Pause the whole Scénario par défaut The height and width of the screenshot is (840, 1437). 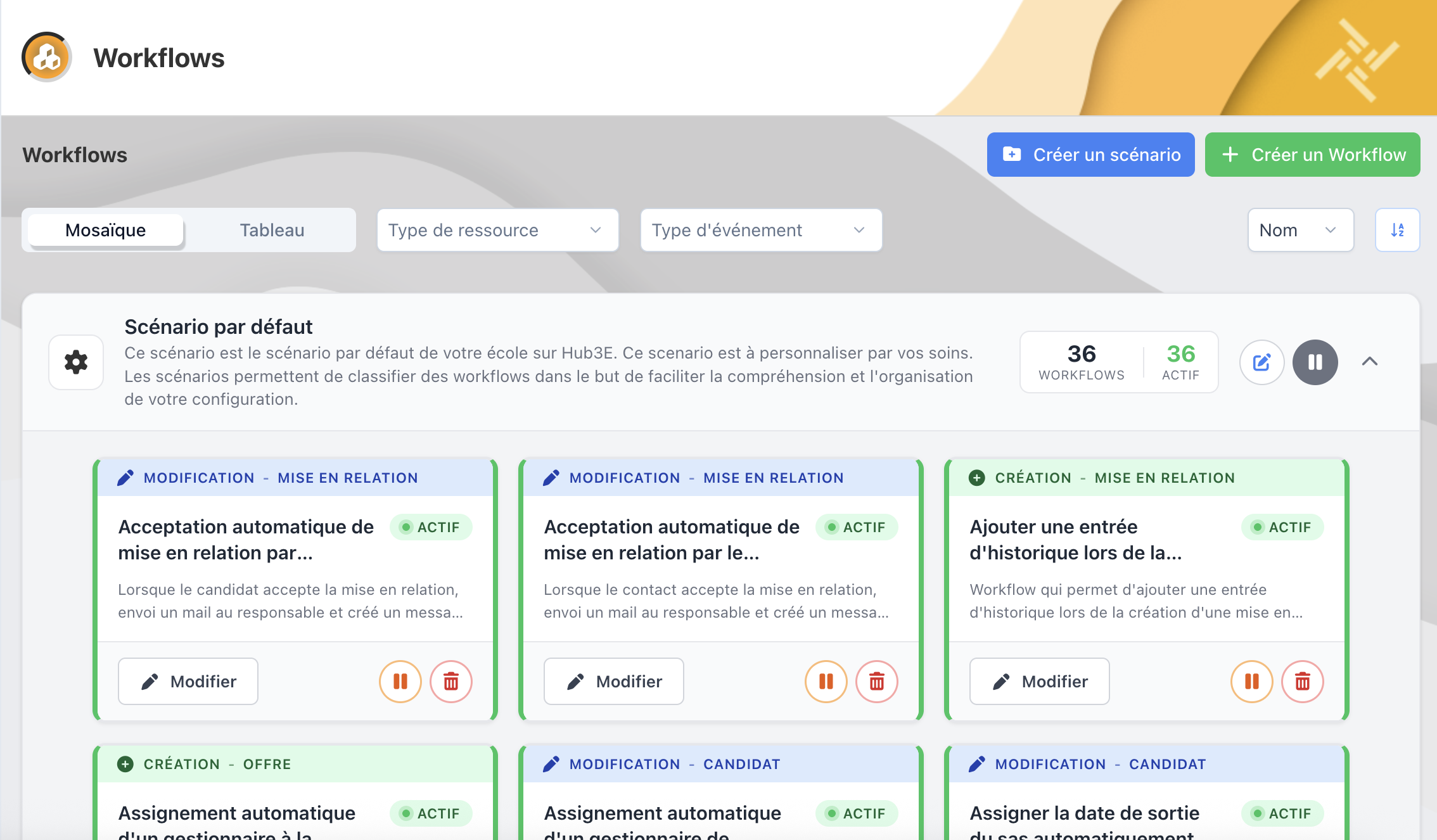[1315, 362]
